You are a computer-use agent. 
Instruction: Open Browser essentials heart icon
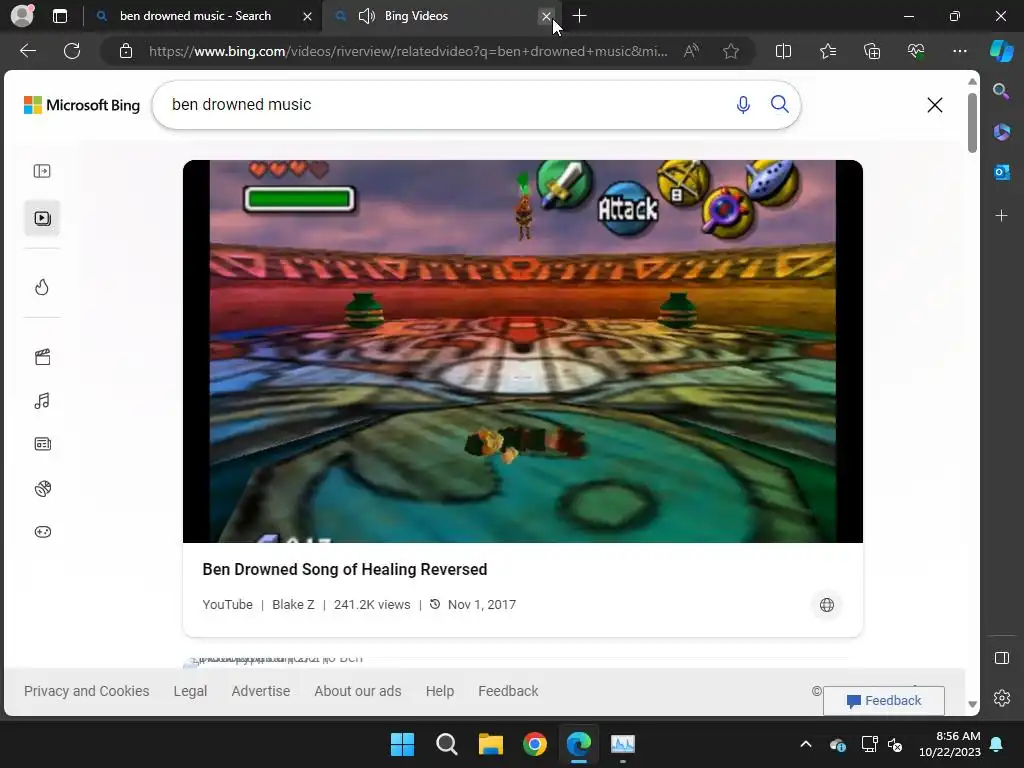pos(916,51)
